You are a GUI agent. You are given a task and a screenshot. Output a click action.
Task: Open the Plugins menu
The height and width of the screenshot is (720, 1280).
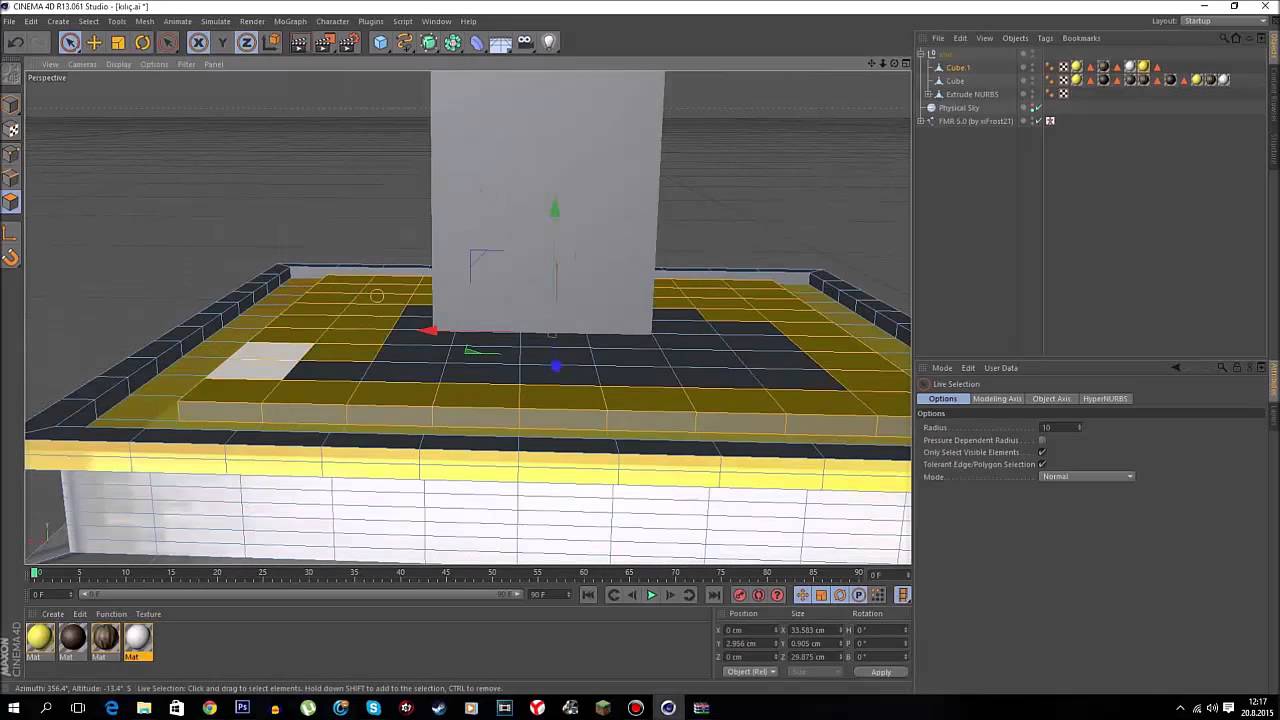point(370,21)
